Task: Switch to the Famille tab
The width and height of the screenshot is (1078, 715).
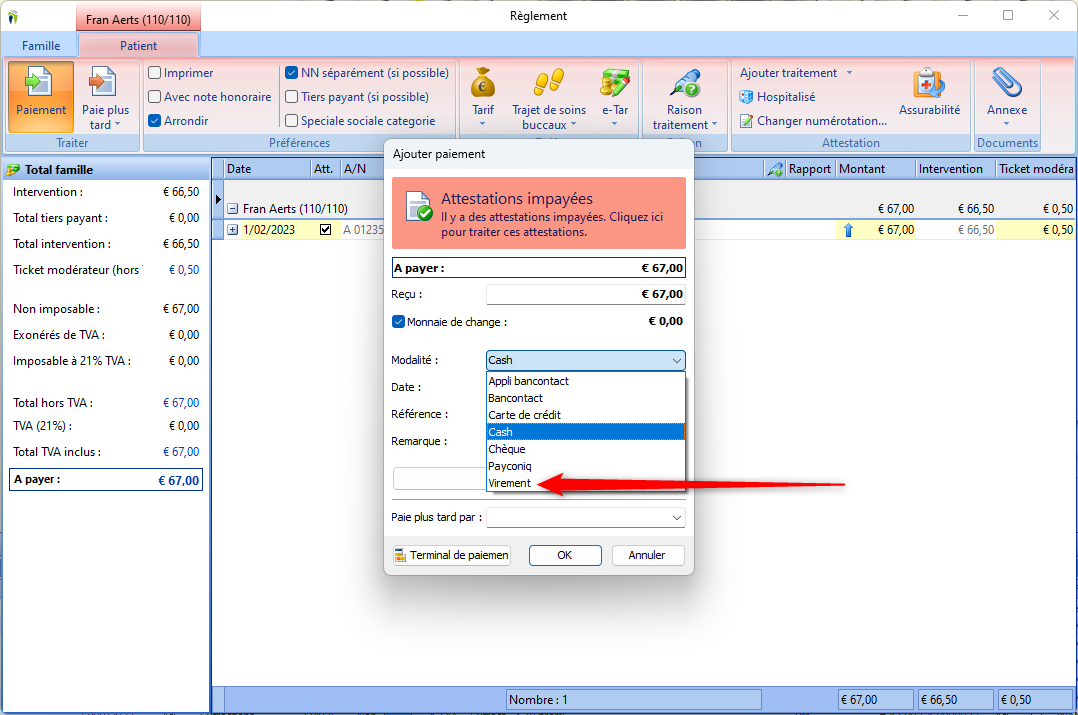Action: 41,46
